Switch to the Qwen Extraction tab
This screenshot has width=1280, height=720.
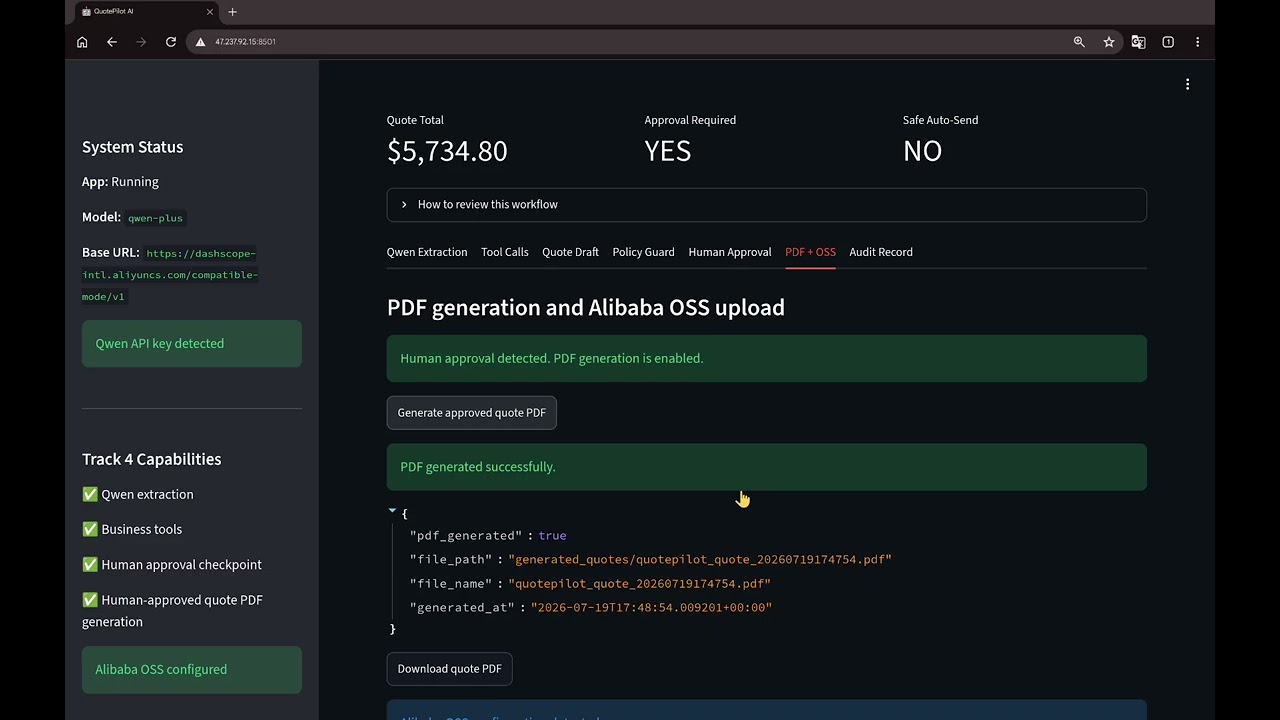tap(427, 252)
